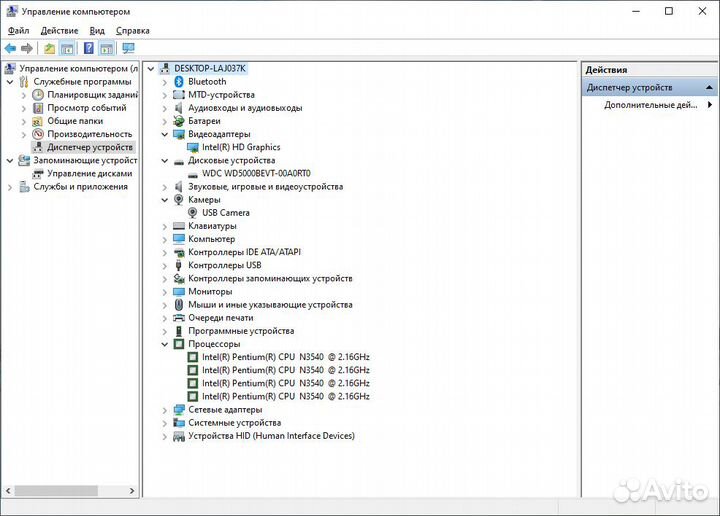Image resolution: width=720 pixels, height=516 pixels.
Task: Select the USB Camera device
Action: (x=226, y=213)
